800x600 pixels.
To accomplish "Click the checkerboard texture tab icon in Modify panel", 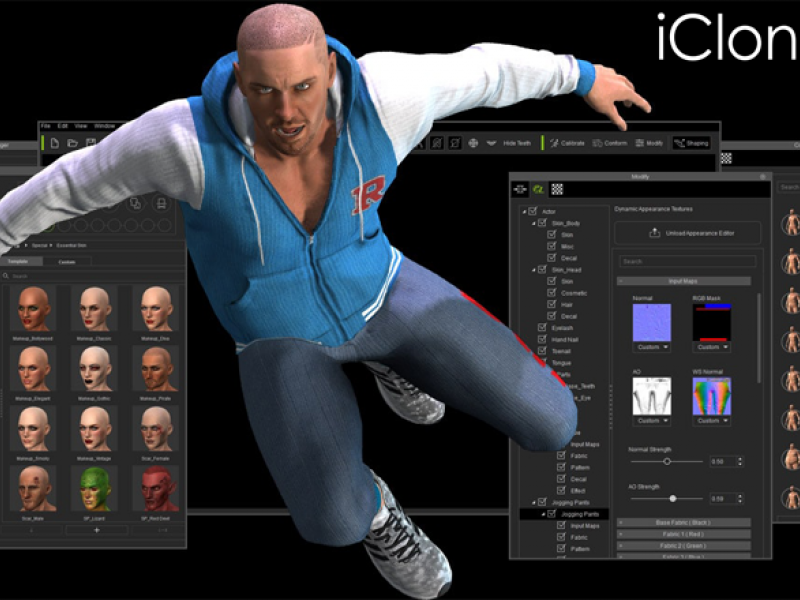I will [x=557, y=188].
